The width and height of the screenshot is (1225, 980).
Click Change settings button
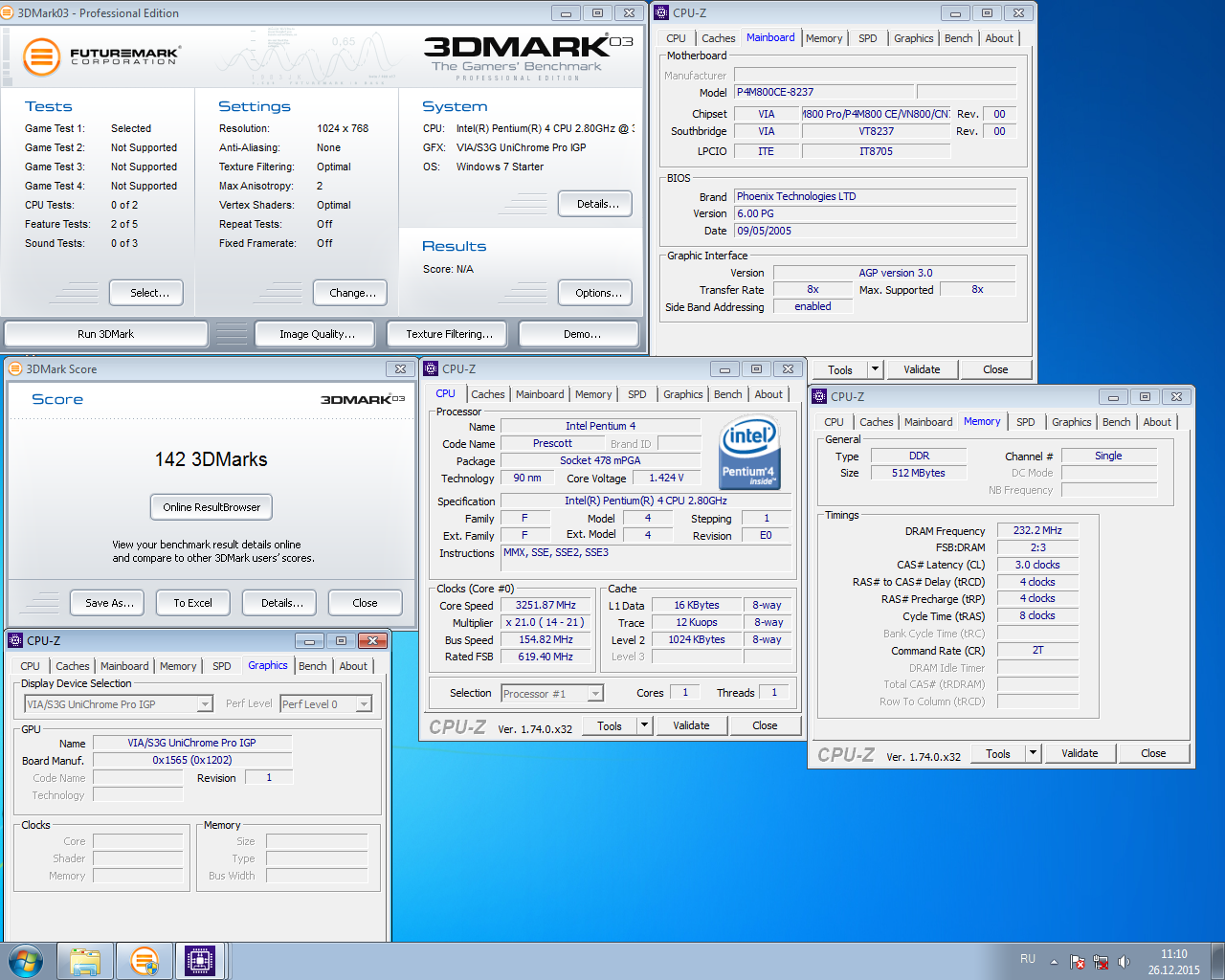coord(348,293)
